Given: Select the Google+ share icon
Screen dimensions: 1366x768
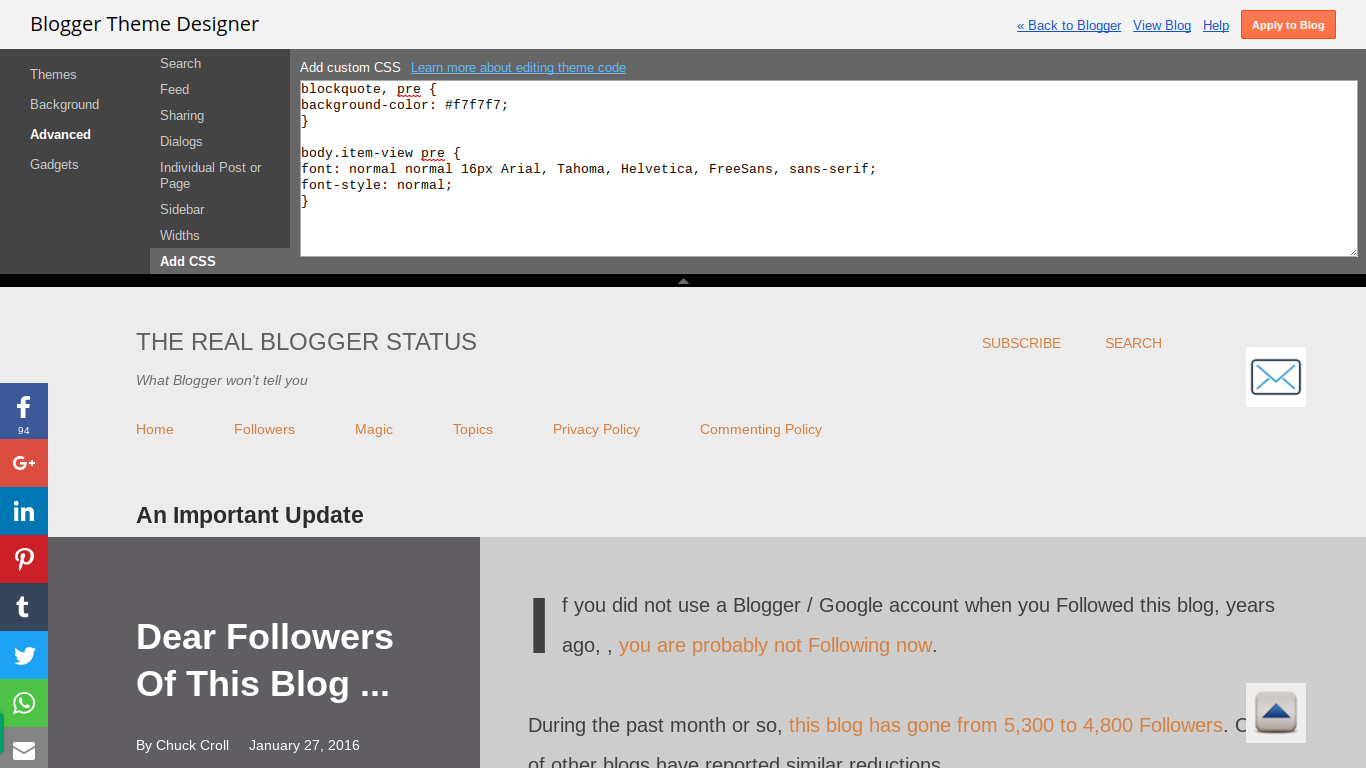Looking at the screenshot, I should 23,463.
